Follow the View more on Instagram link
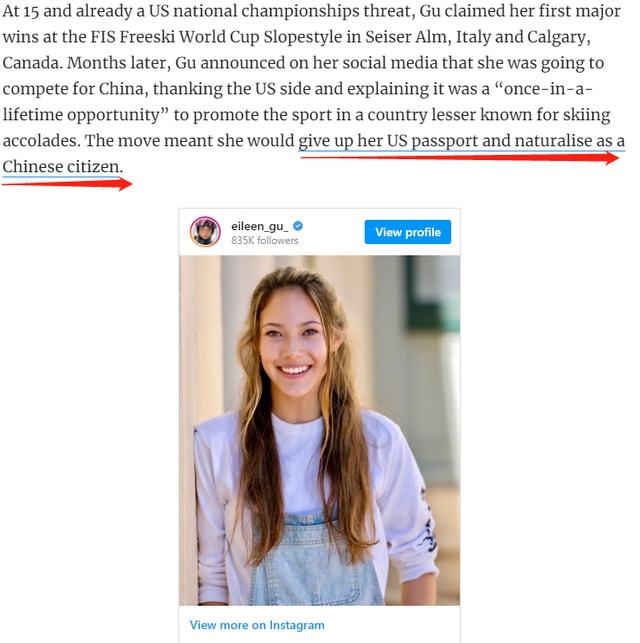The height and width of the screenshot is (643, 640). [x=257, y=625]
